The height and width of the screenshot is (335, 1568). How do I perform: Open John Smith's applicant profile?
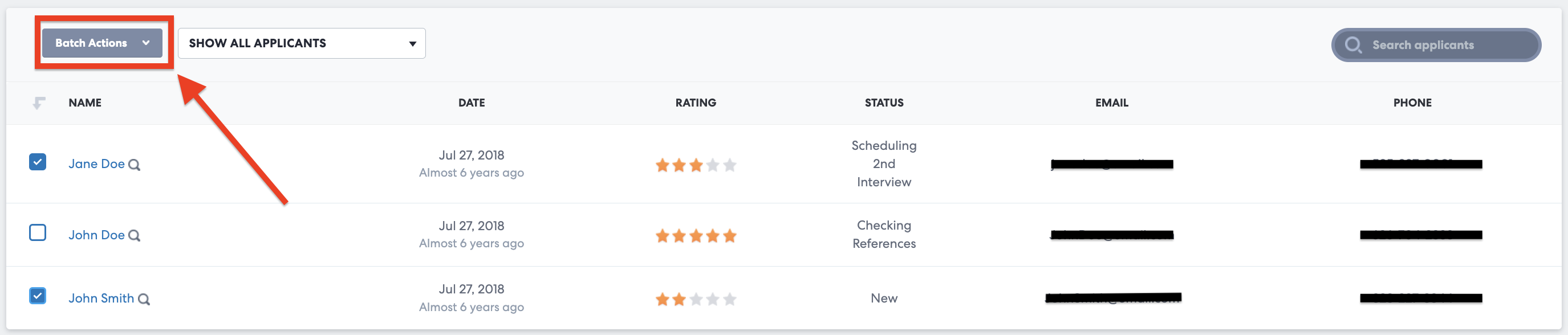pos(101,299)
